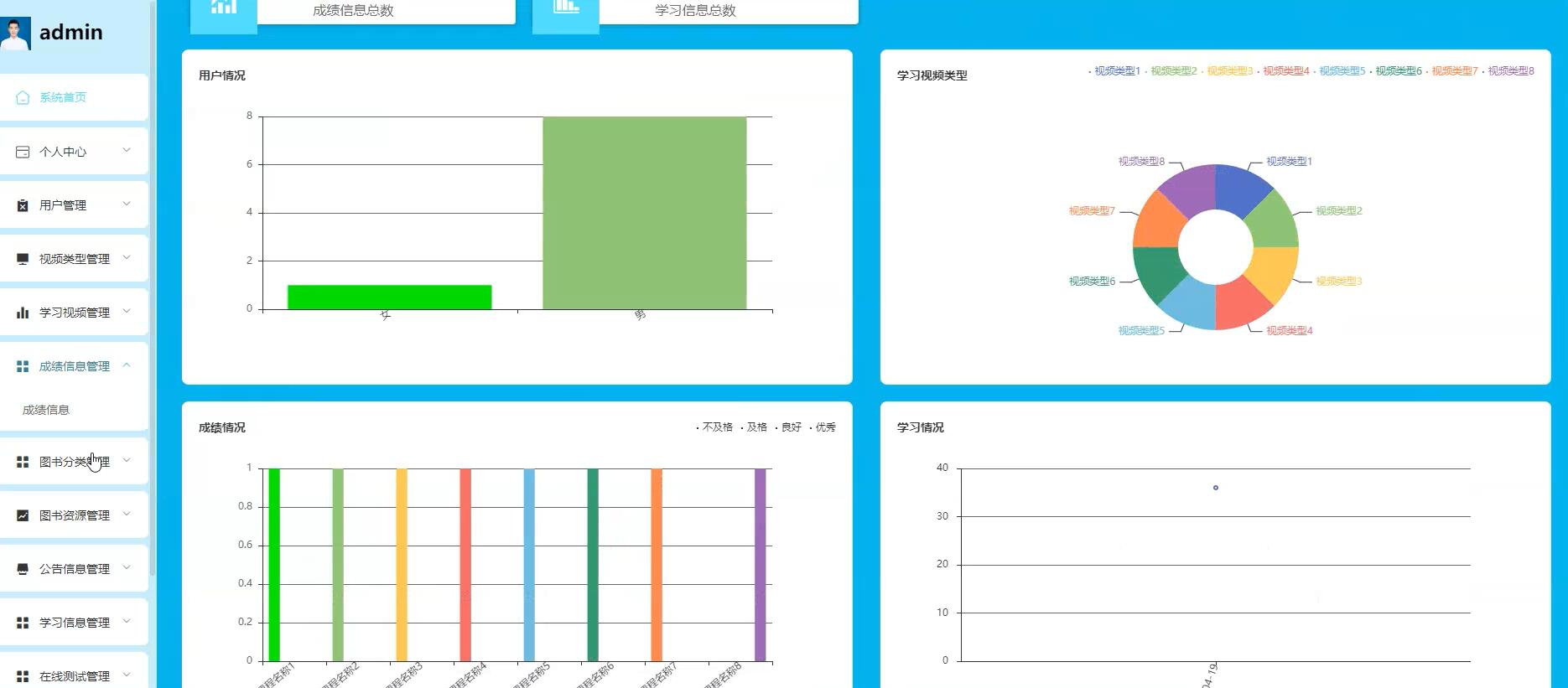The image size is (1568, 688).
Task: Click the admin avatar picture
Action: tap(15, 33)
